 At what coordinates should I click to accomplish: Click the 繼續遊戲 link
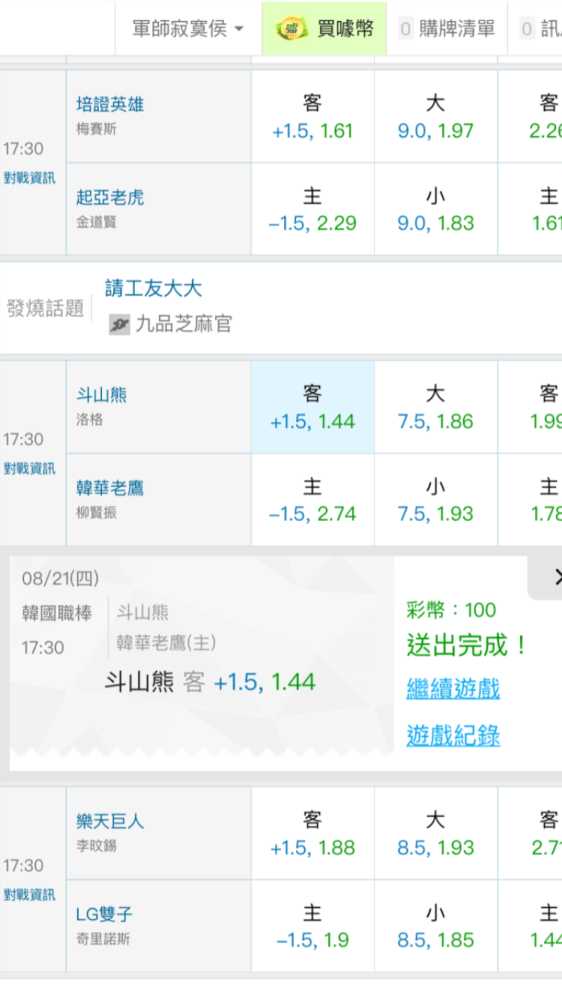click(453, 689)
